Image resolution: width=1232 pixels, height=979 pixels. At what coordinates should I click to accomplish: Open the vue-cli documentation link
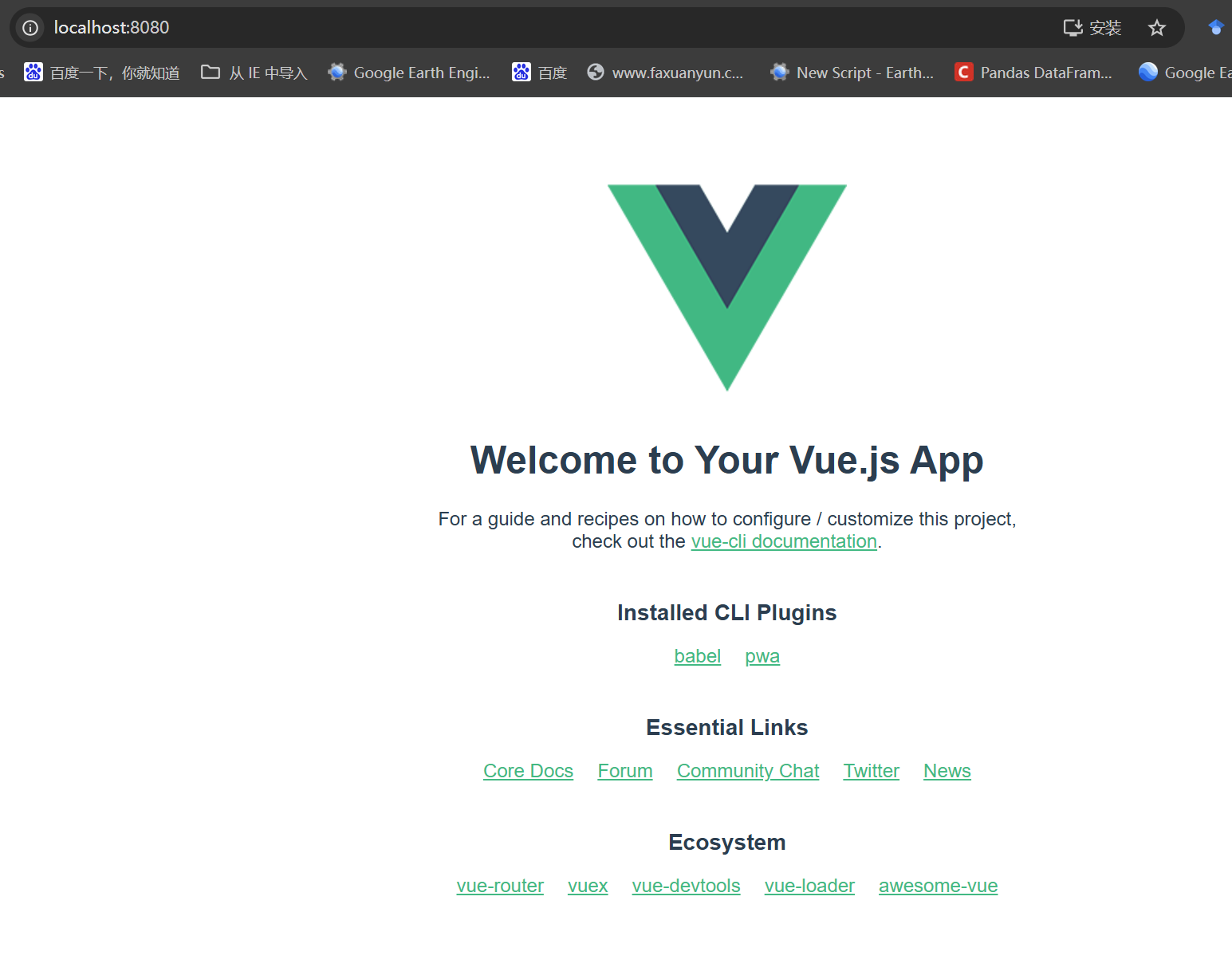click(784, 541)
